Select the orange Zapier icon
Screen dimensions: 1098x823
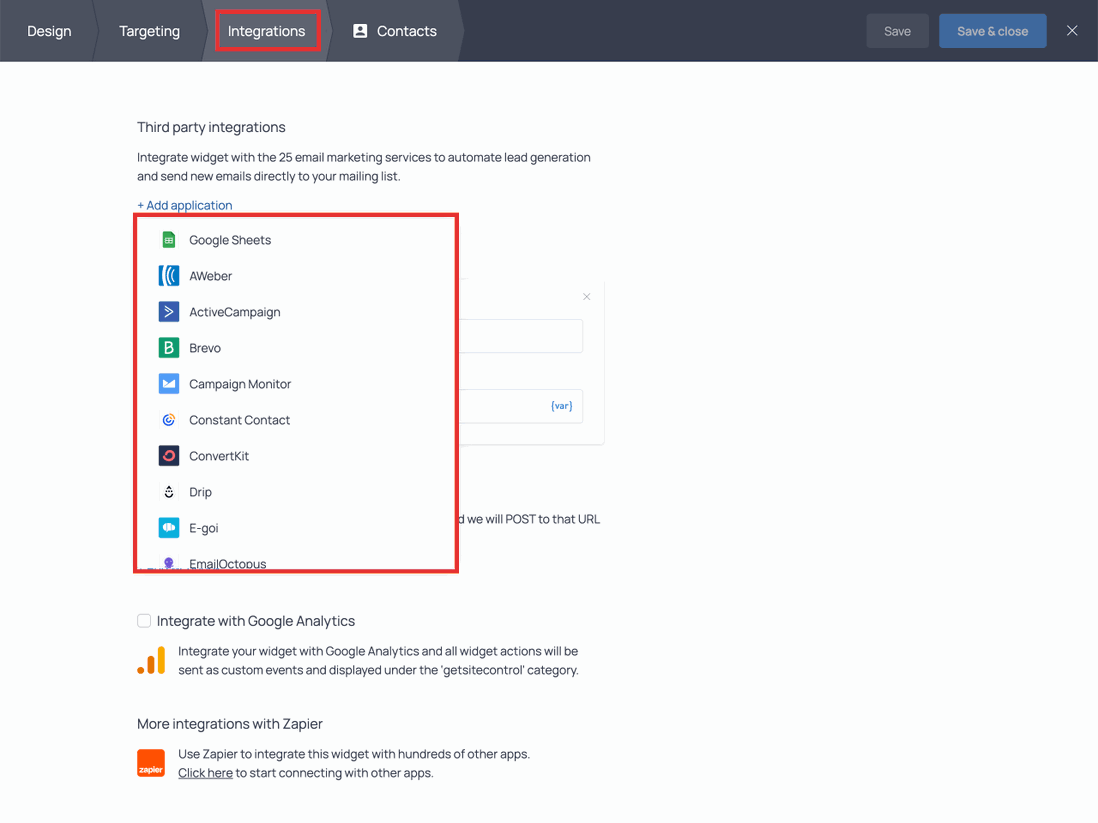[x=151, y=762]
